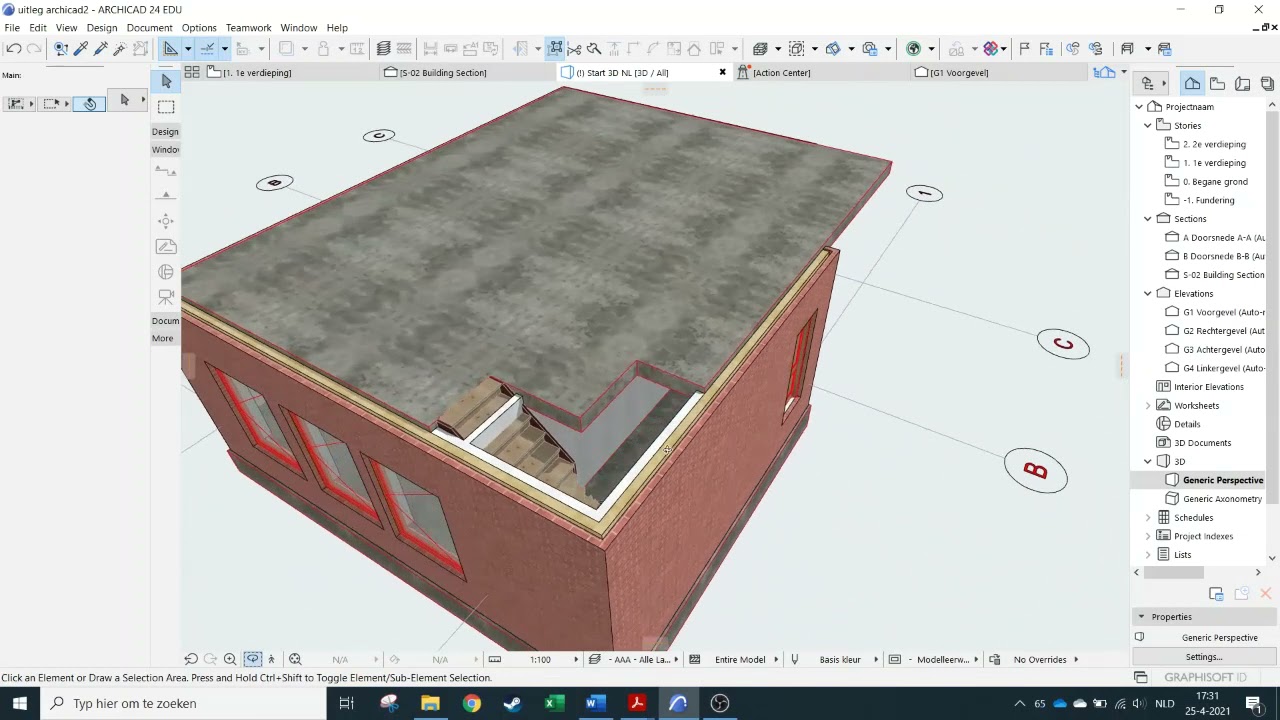This screenshot has height=720, width=1280.
Task: Switch to the G1 Voorgevel tab
Action: click(x=997, y=72)
